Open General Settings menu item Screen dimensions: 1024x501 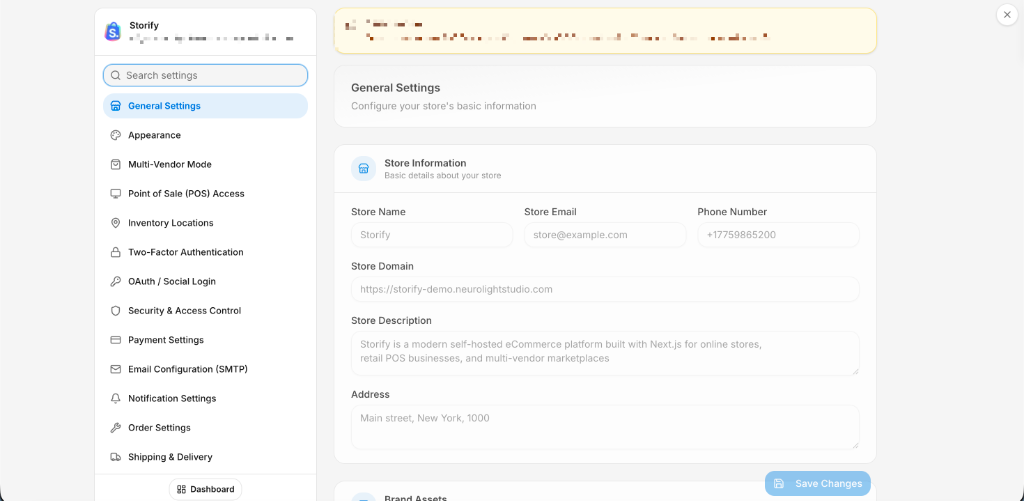205,106
